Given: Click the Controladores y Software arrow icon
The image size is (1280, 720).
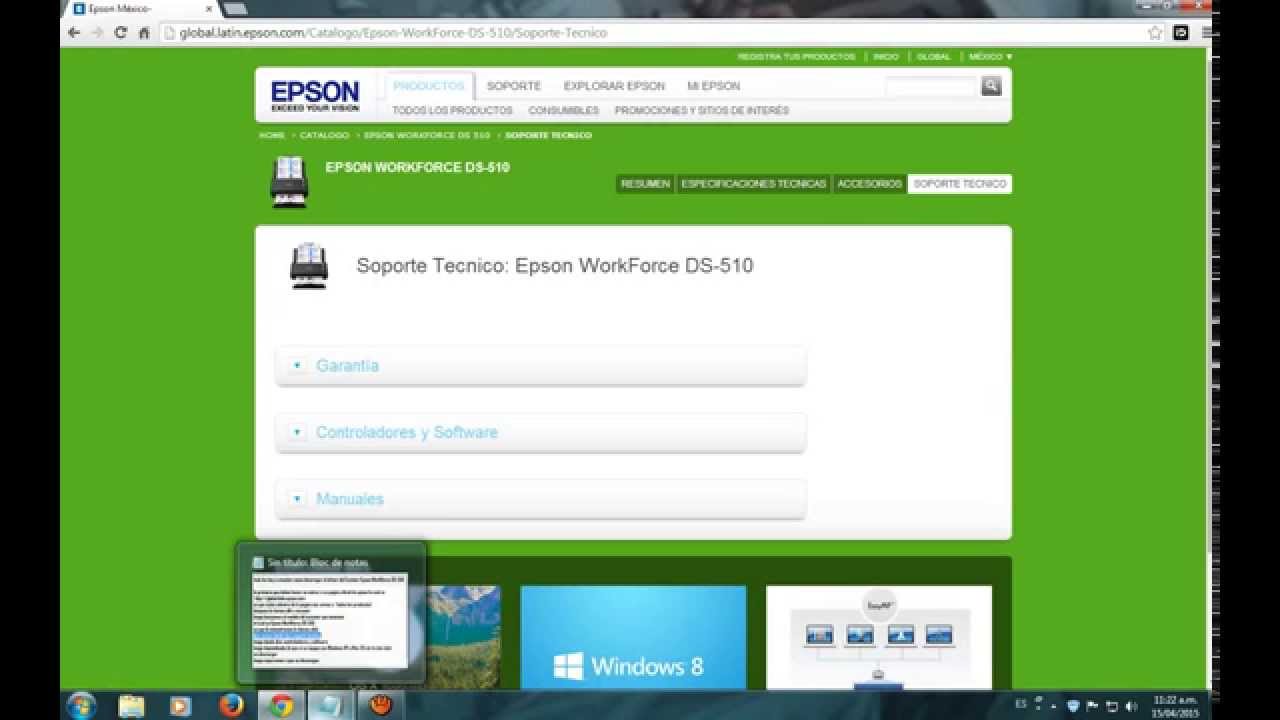Looking at the screenshot, I should 297,433.
